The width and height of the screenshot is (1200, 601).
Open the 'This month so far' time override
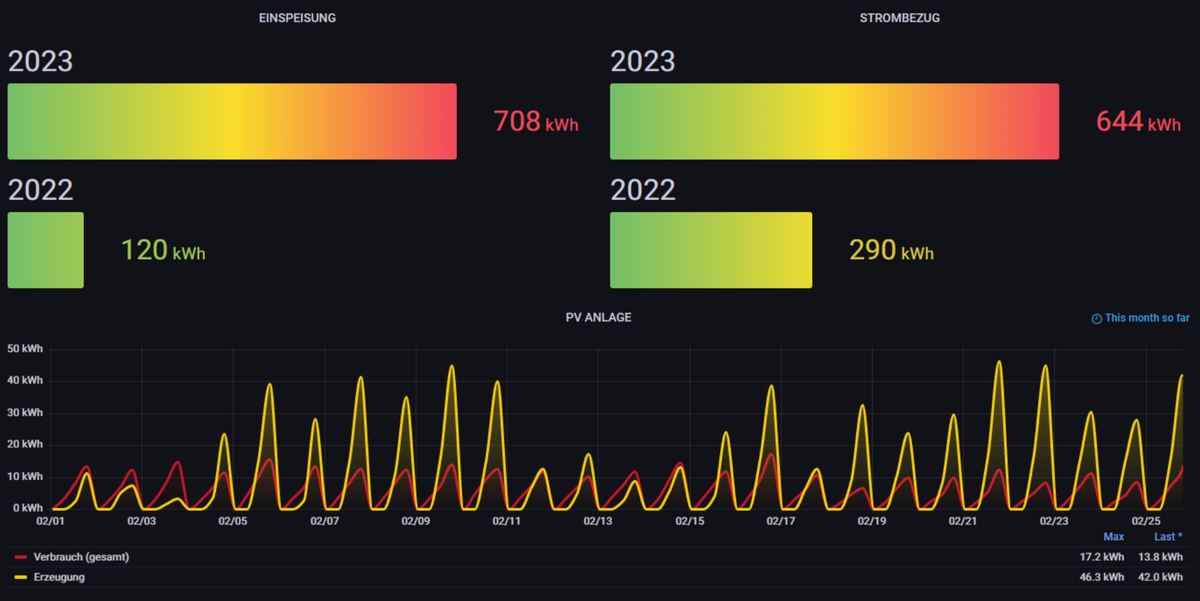pos(1141,318)
